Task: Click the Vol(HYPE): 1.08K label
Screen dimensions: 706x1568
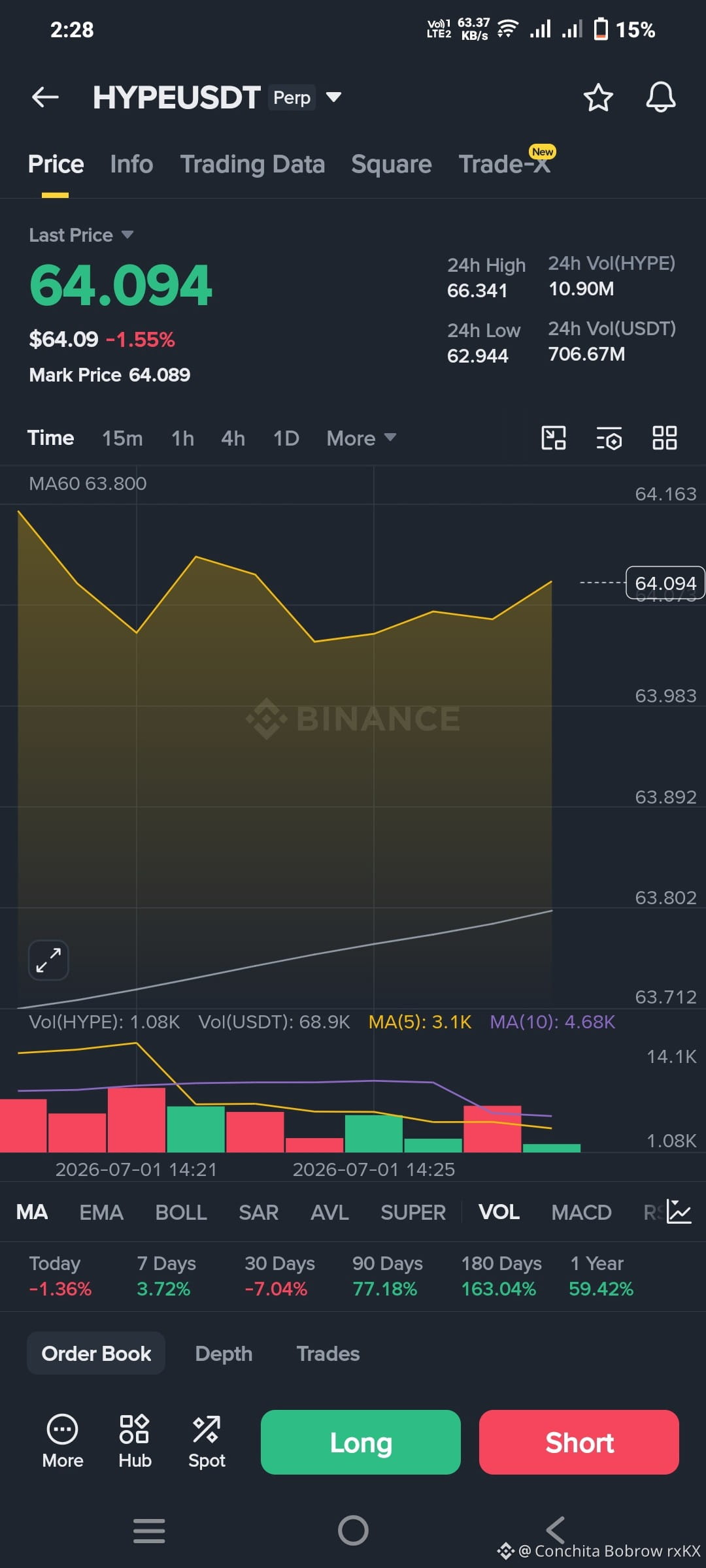Action: [x=104, y=1022]
